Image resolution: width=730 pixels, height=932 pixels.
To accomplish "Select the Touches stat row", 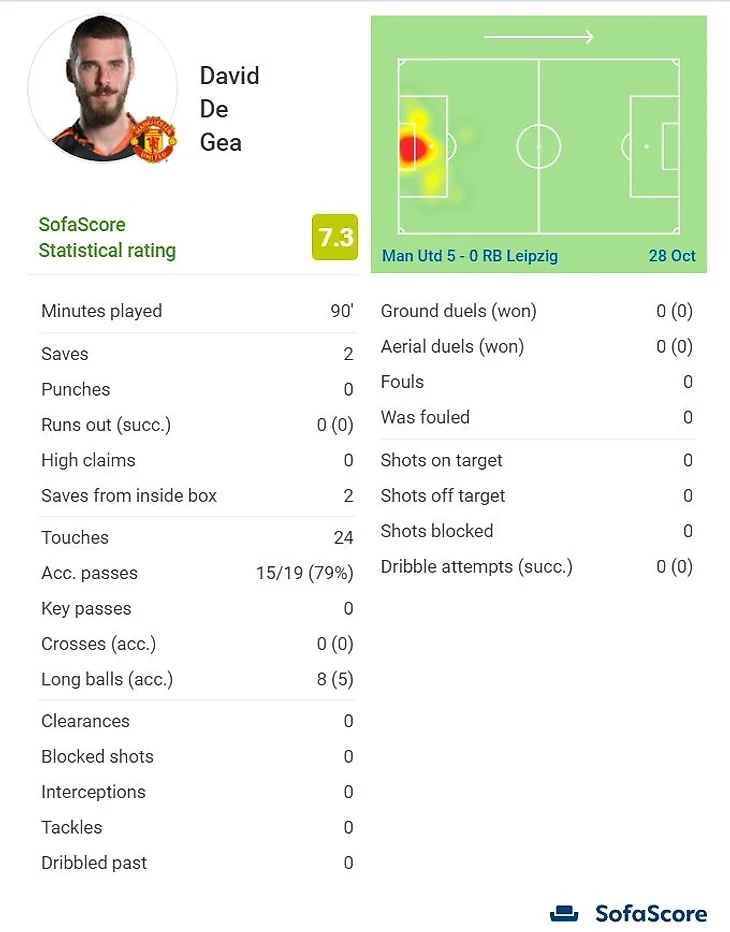I will point(197,538).
